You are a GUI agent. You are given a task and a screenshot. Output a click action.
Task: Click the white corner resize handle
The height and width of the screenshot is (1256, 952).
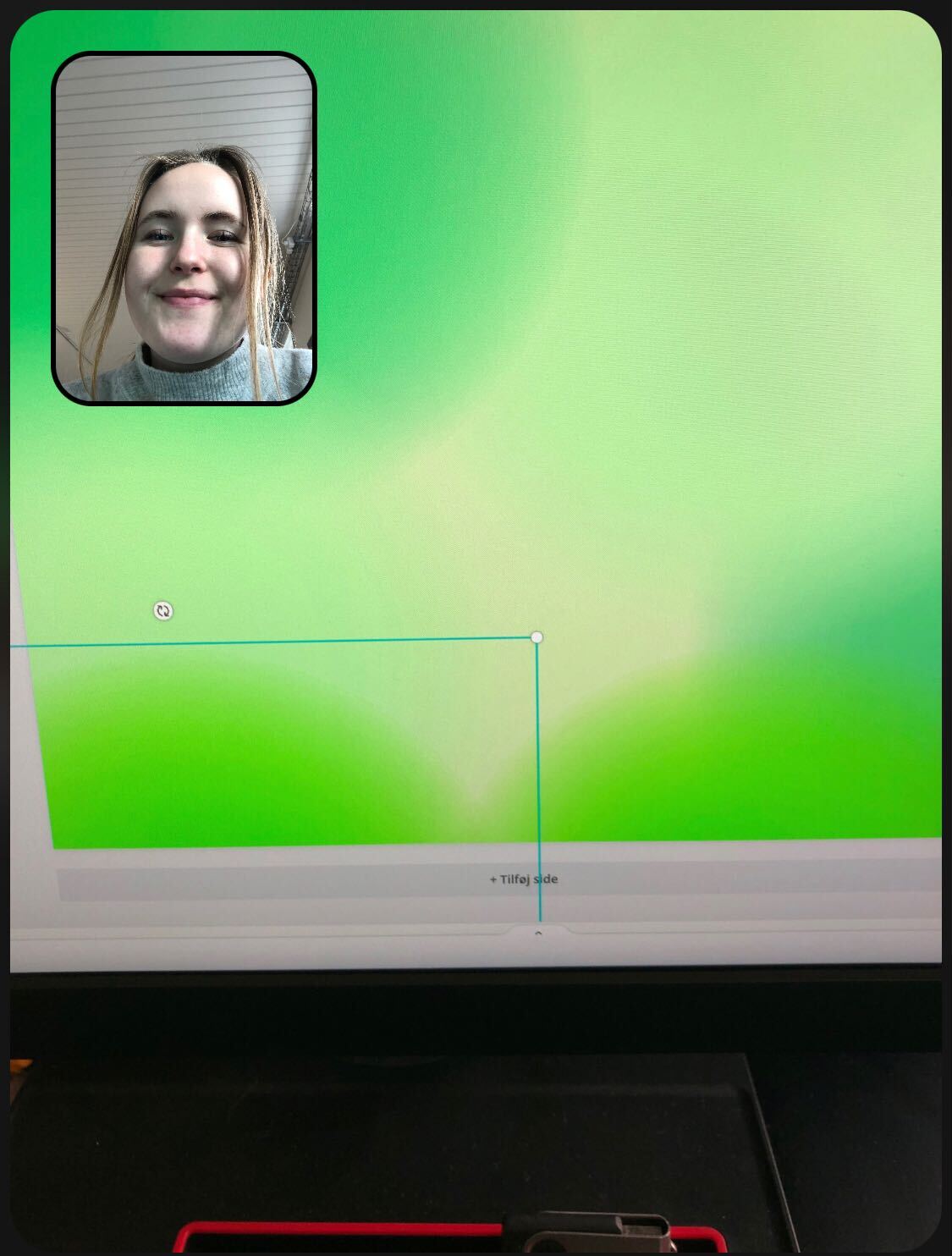click(537, 636)
